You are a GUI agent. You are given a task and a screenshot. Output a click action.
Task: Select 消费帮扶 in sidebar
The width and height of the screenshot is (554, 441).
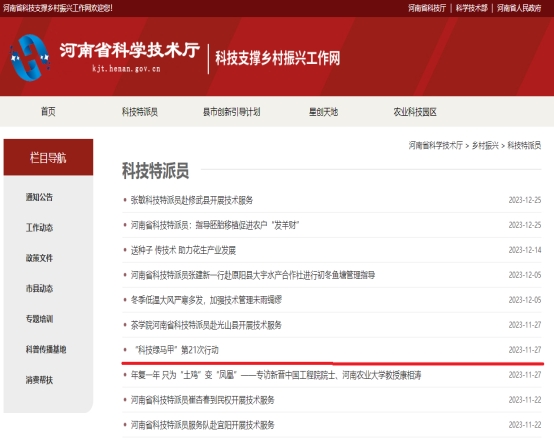pos(39,380)
